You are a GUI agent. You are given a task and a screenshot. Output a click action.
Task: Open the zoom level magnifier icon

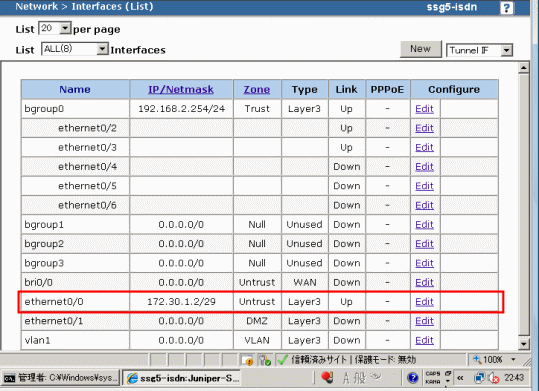click(477, 360)
